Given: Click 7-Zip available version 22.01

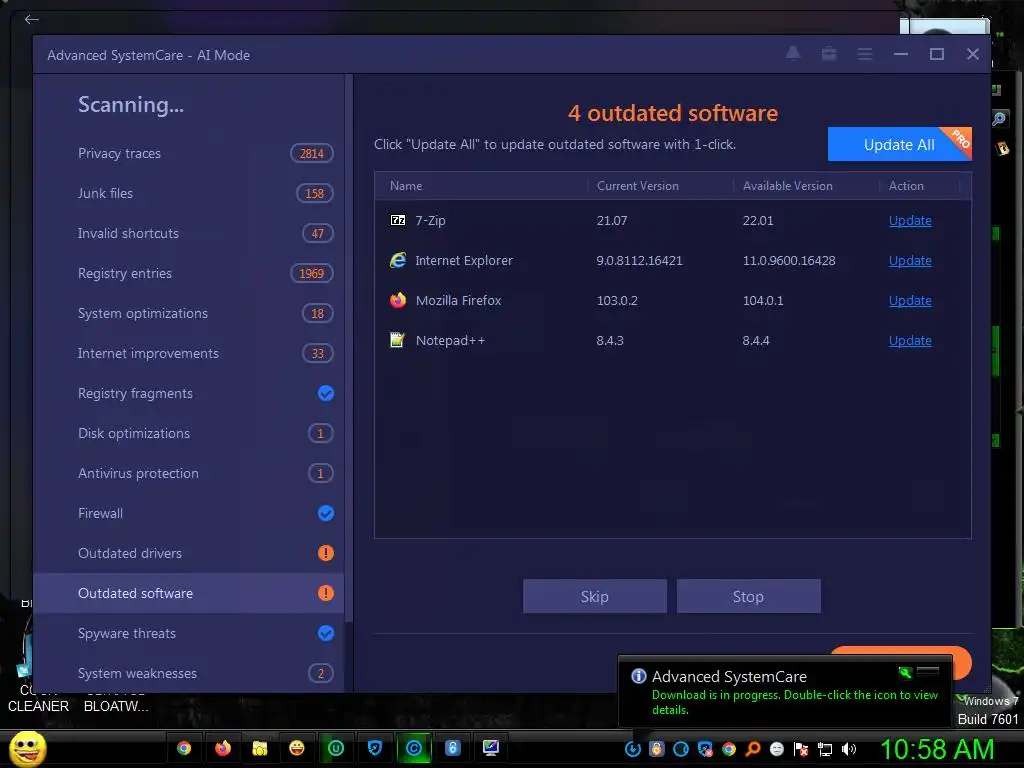Looking at the screenshot, I should click(x=758, y=221).
